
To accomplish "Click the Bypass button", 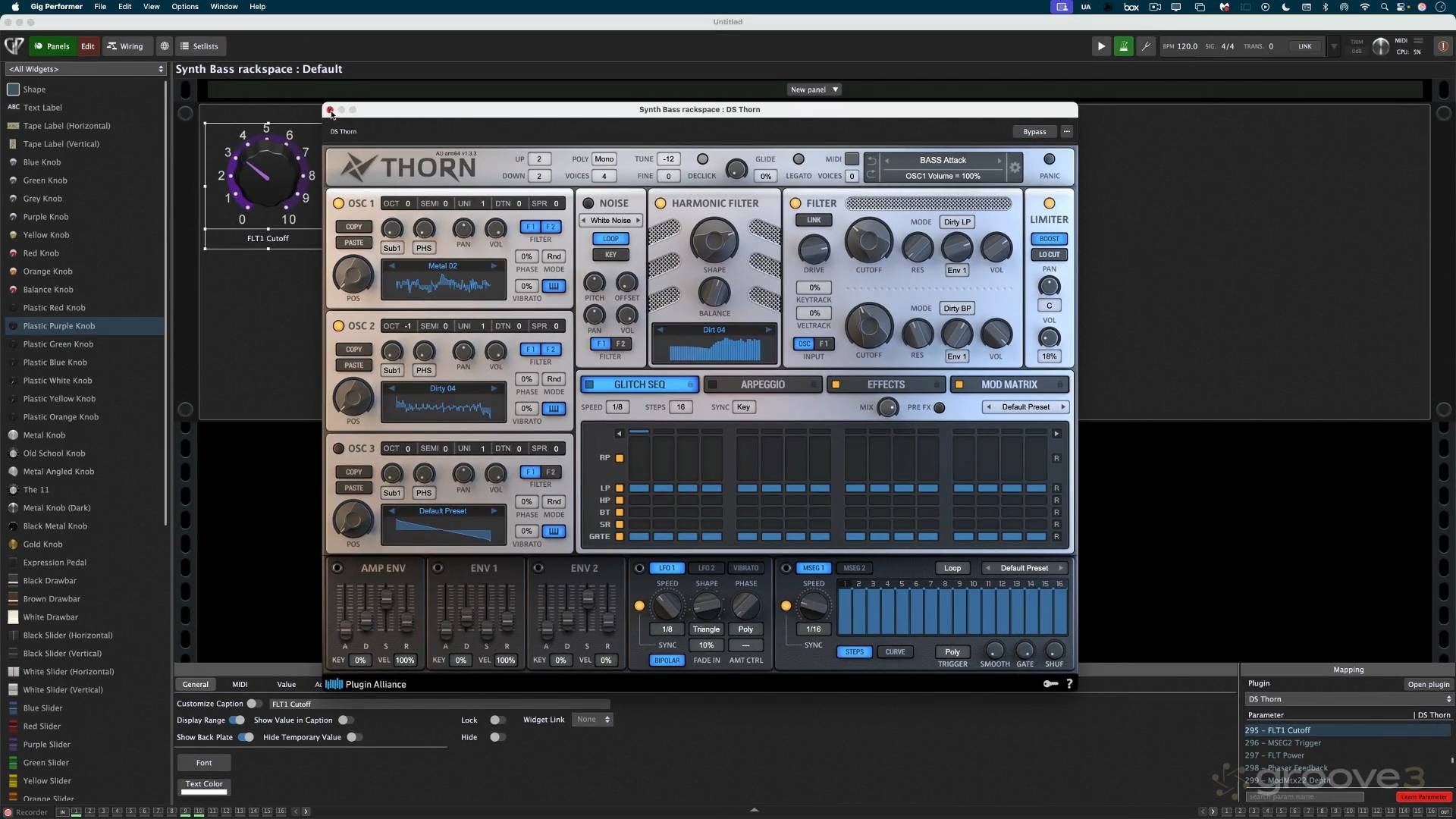I will [1034, 132].
